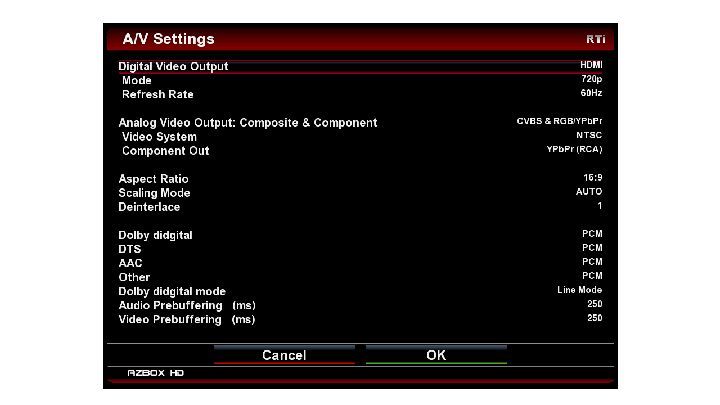Click the Cancel button
The image size is (720, 405).
click(x=284, y=355)
